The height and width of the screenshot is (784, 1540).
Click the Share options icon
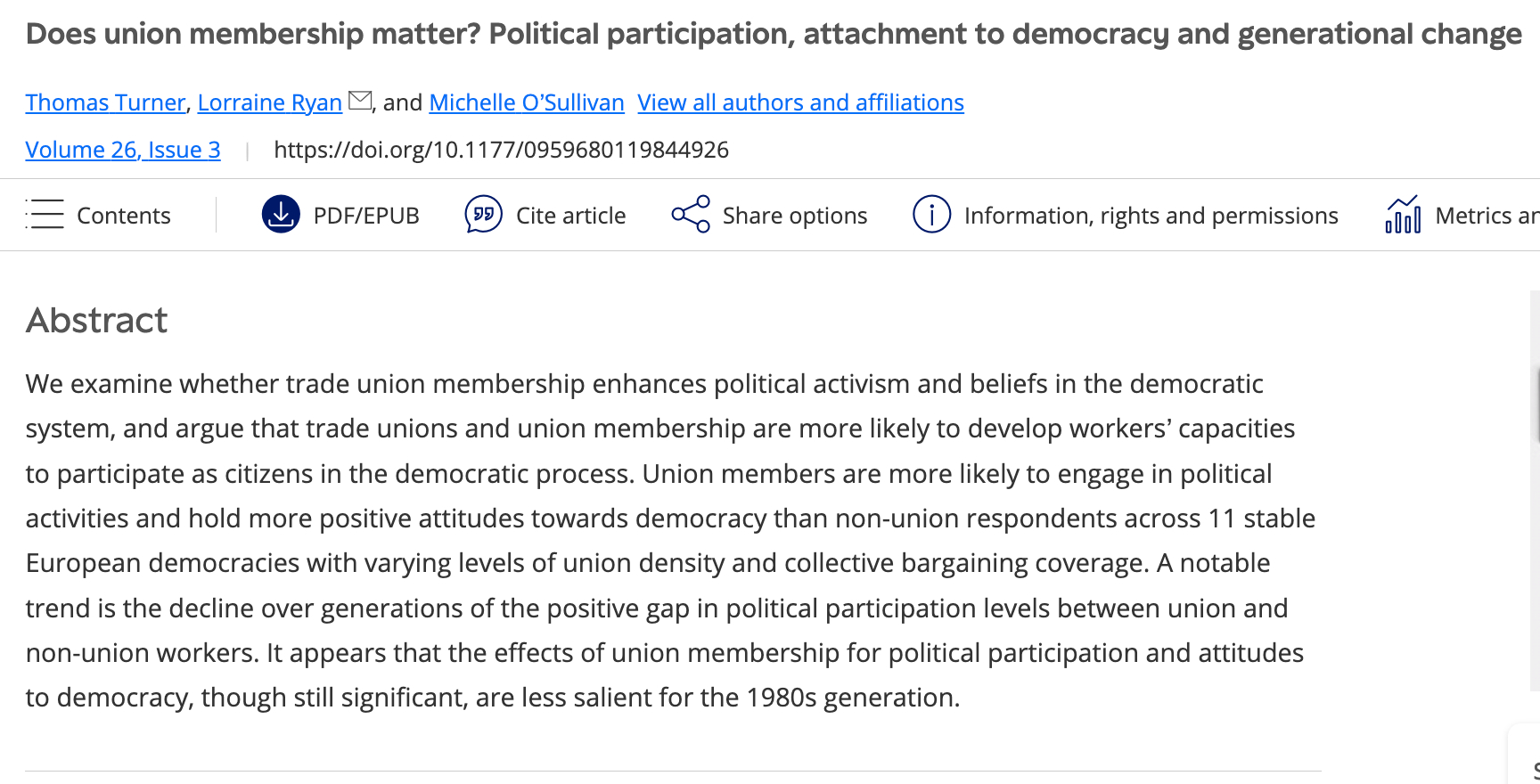[691, 215]
